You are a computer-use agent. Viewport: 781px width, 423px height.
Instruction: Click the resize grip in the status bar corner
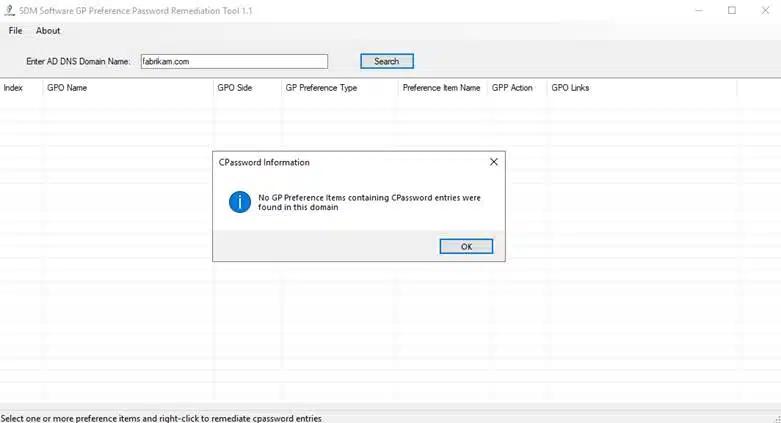[777, 419]
